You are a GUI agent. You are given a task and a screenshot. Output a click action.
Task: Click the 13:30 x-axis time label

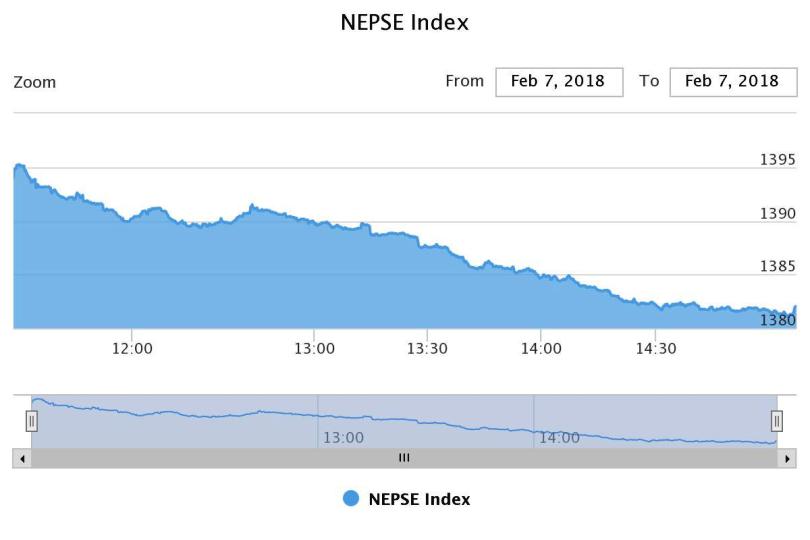(427, 348)
